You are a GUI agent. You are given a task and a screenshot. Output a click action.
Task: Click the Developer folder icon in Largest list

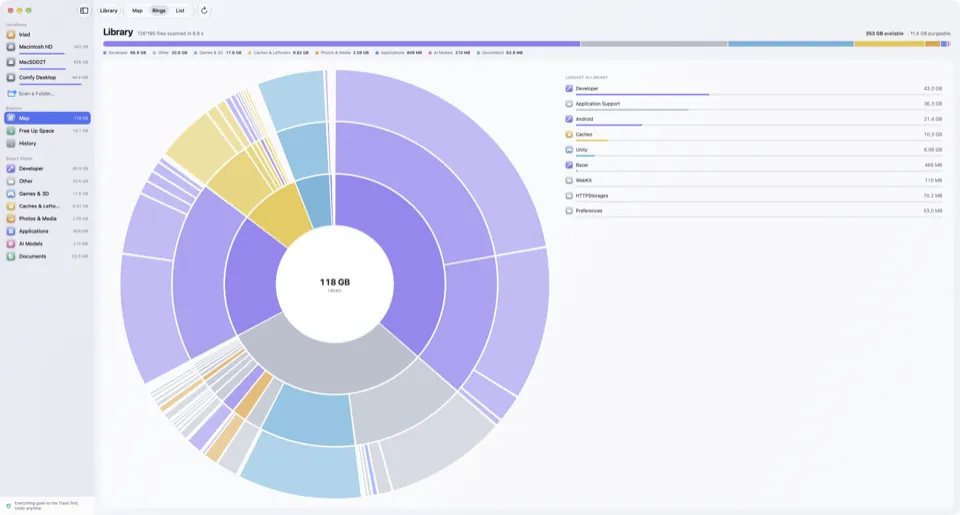[x=569, y=89]
